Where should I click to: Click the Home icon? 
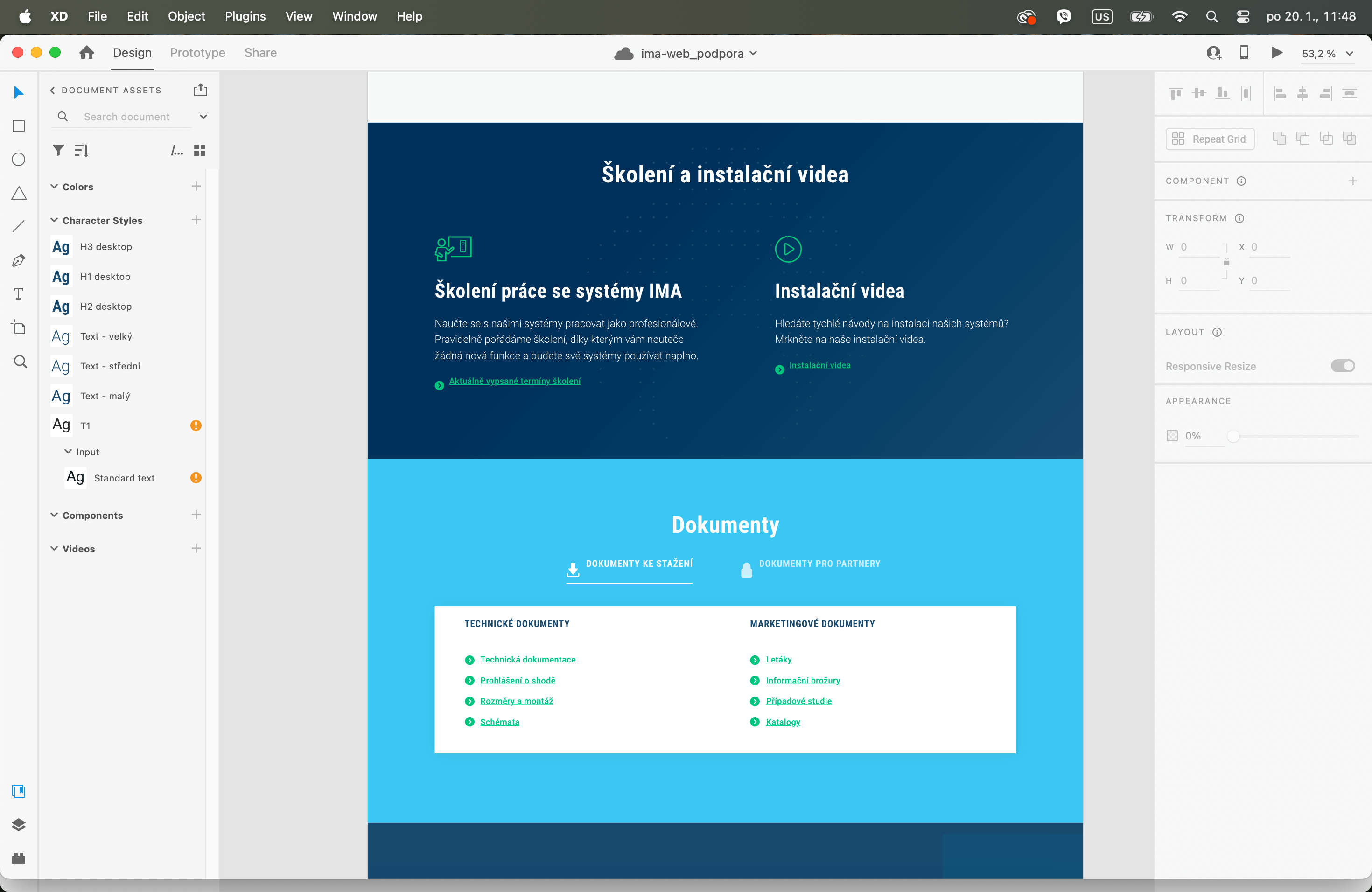tap(86, 52)
